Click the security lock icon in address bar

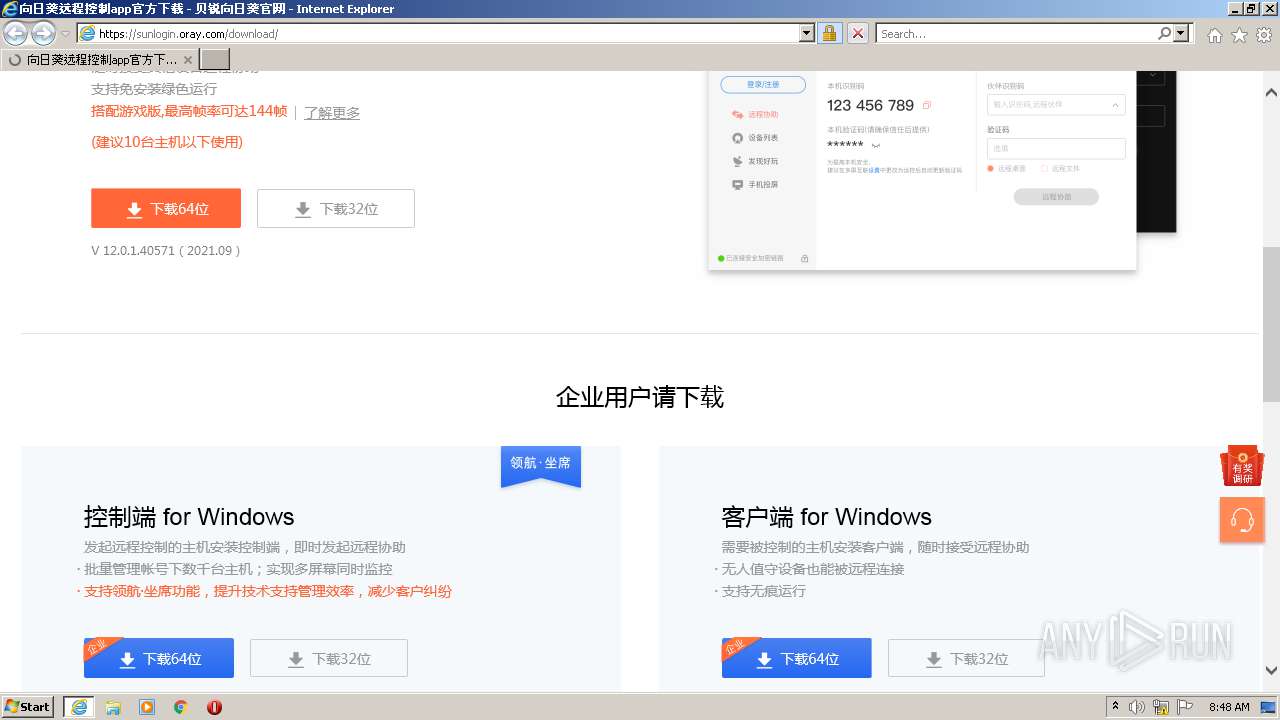point(829,33)
